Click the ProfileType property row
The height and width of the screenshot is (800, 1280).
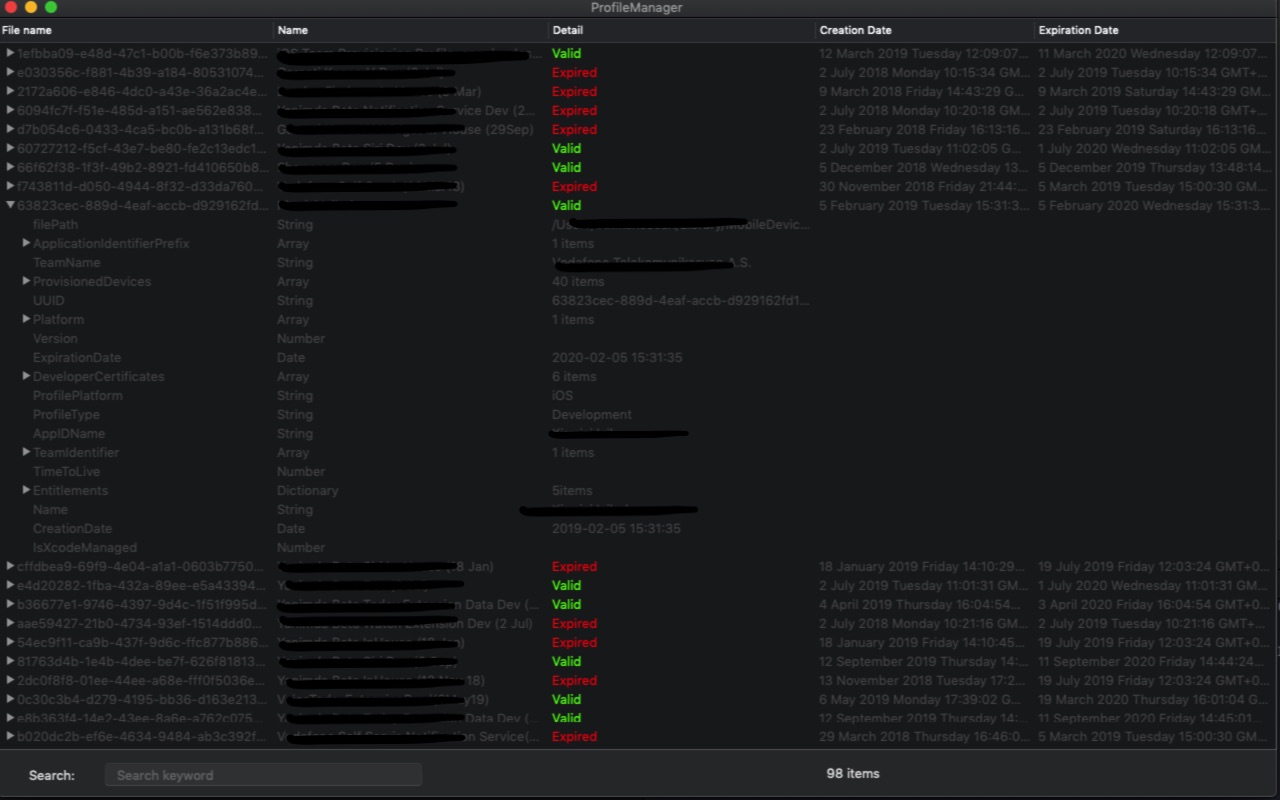click(640, 414)
